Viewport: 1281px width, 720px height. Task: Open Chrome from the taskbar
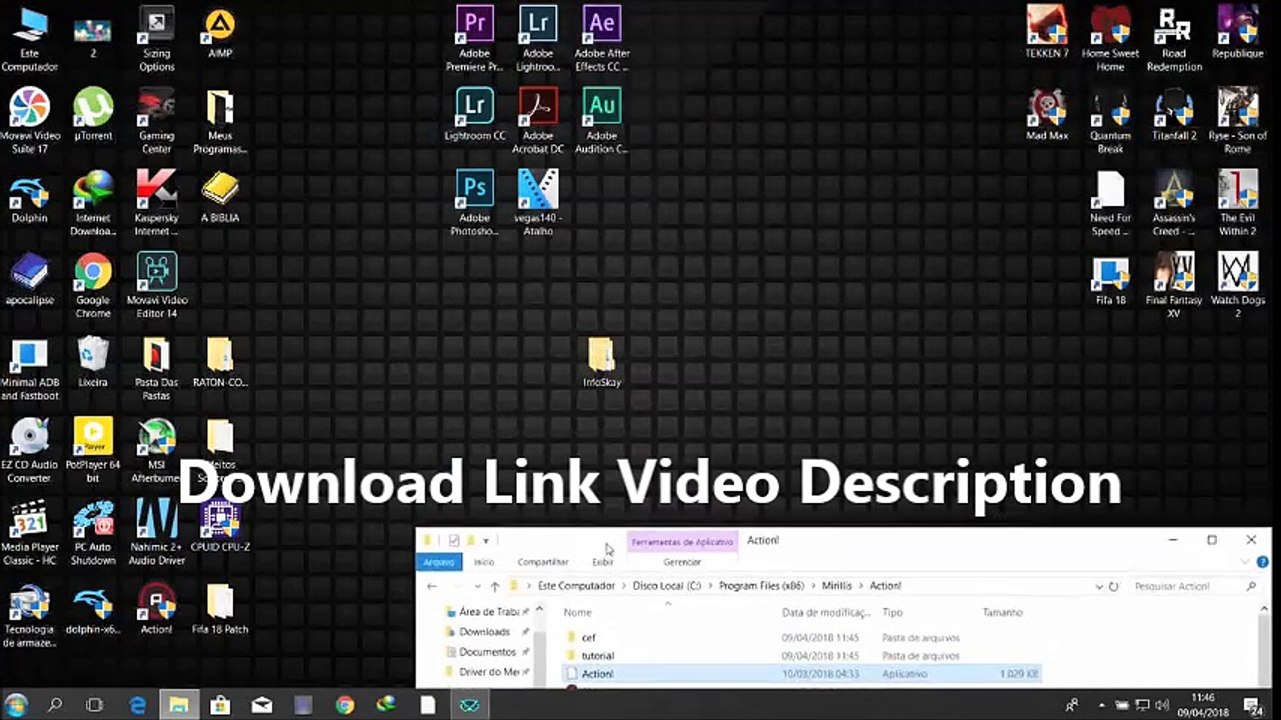point(345,704)
